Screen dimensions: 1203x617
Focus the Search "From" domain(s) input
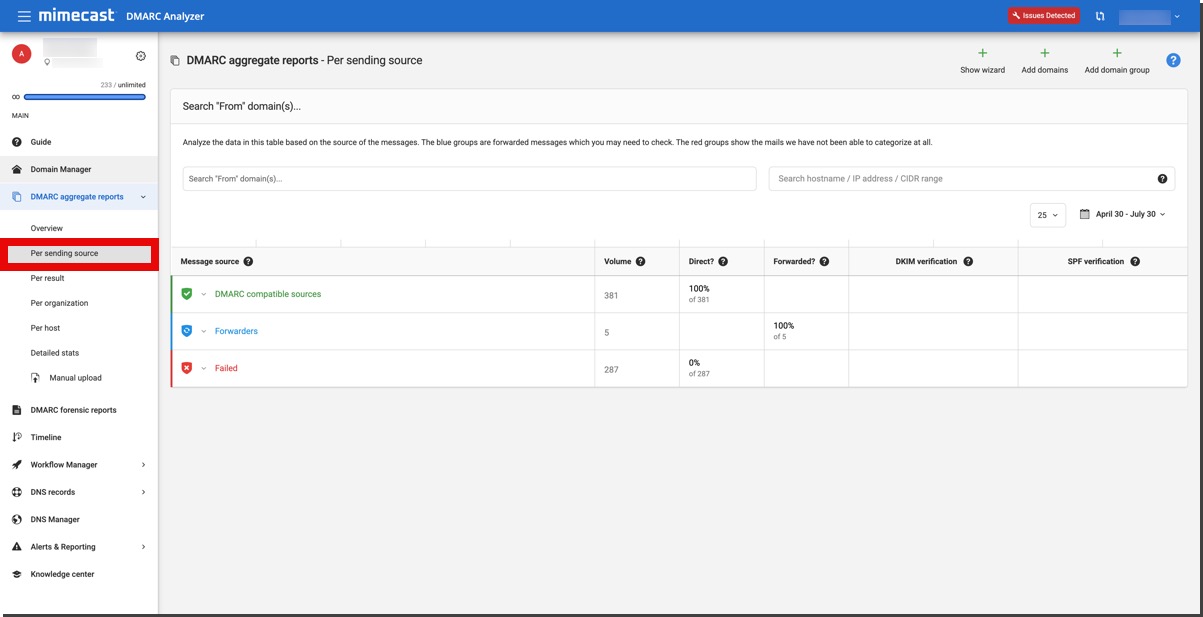tap(469, 179)
